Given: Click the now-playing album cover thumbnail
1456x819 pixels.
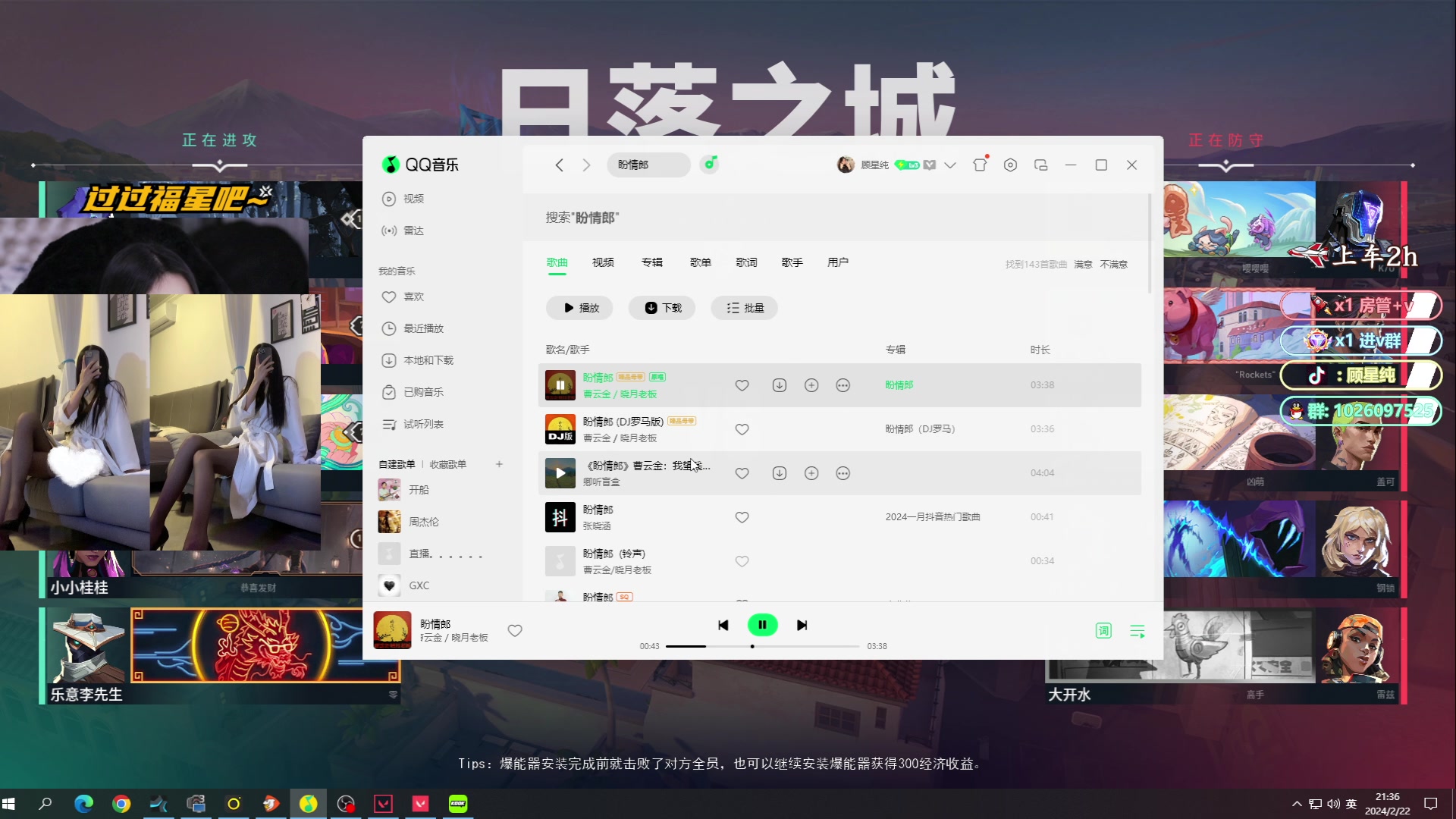Looking at the screenshot, I should pyautogui.click(x=392, y=630).
